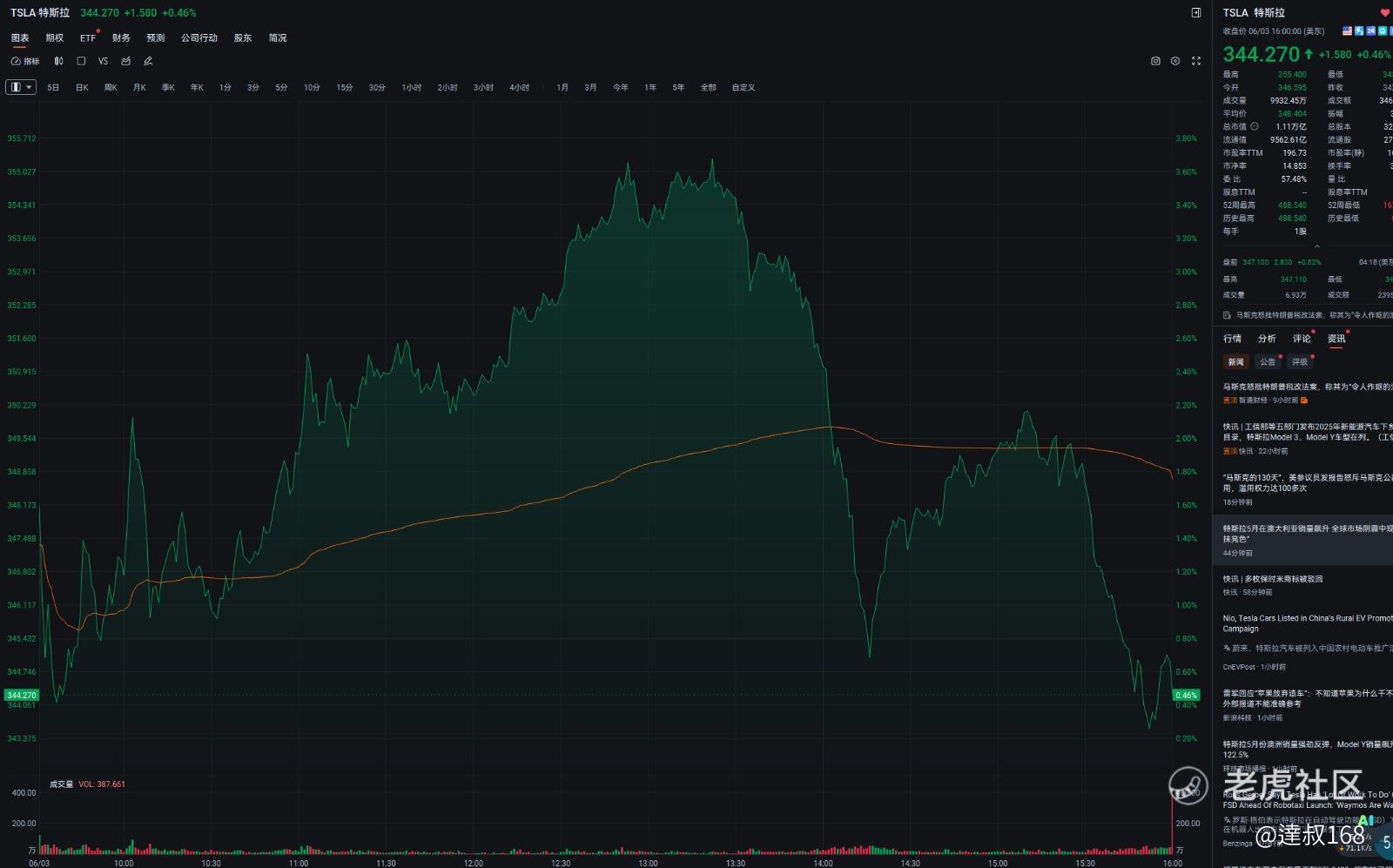
Task: Open the 指标 indicators tool
Action: click(x=25, y=61)
